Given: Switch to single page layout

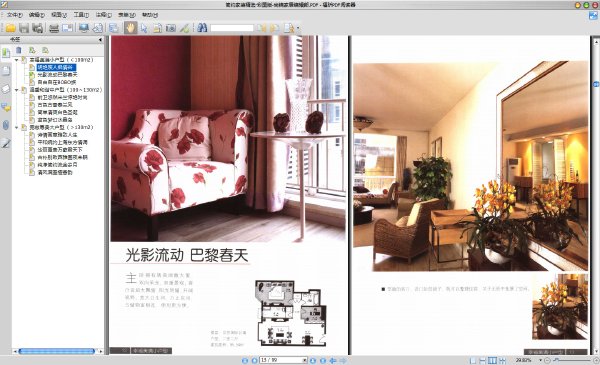Looking at the screenshot, I should click(473, 360).
